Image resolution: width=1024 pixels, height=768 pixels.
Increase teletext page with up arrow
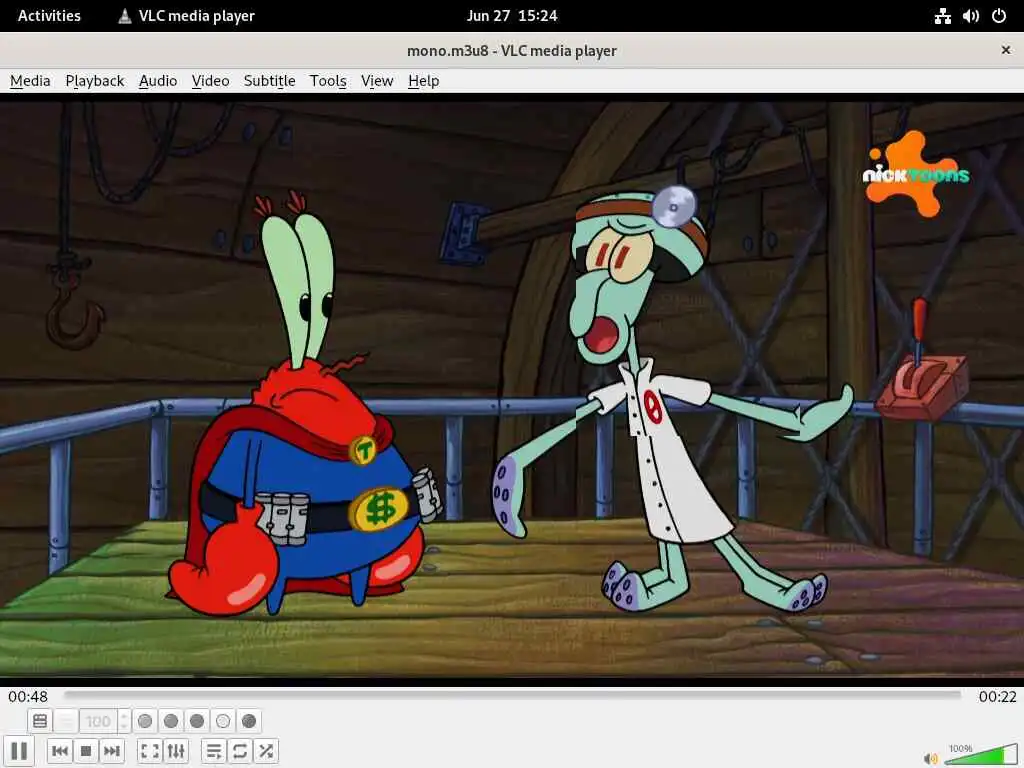[x=124, y=716]
